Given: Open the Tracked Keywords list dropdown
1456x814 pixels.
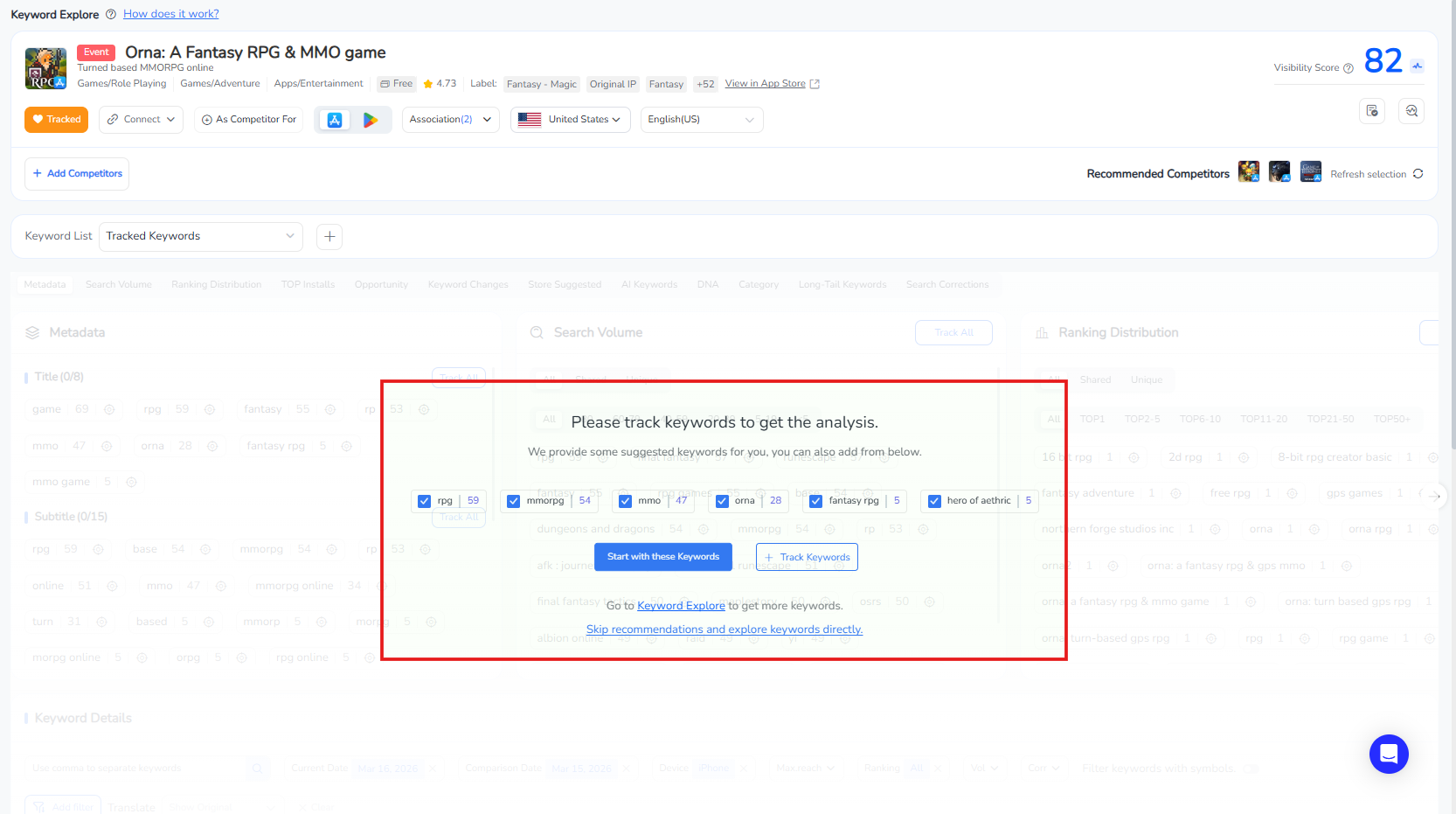Looking at the screenshot, I should coord(200,237).
